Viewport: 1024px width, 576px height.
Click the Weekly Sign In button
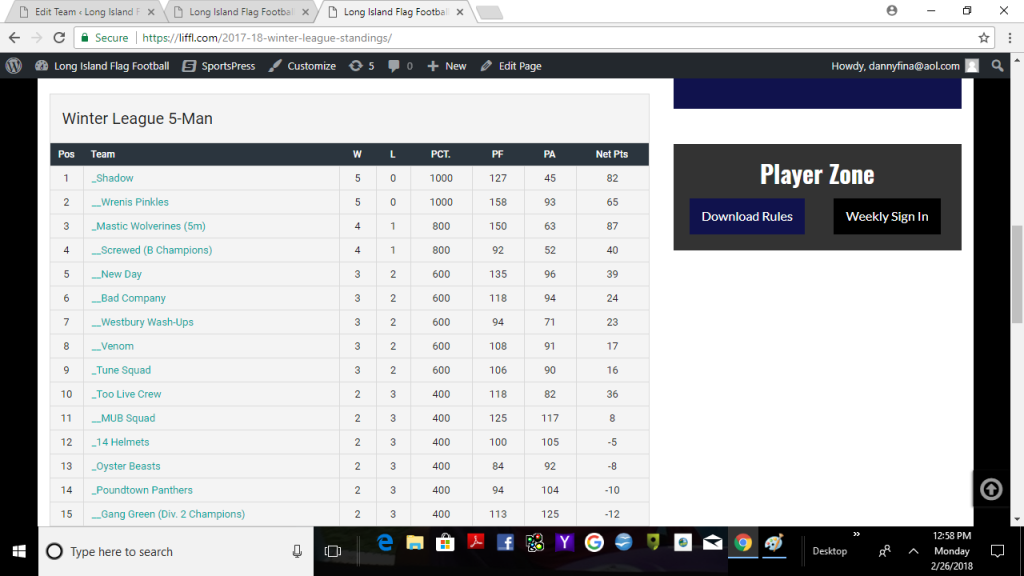coord(886,216)
